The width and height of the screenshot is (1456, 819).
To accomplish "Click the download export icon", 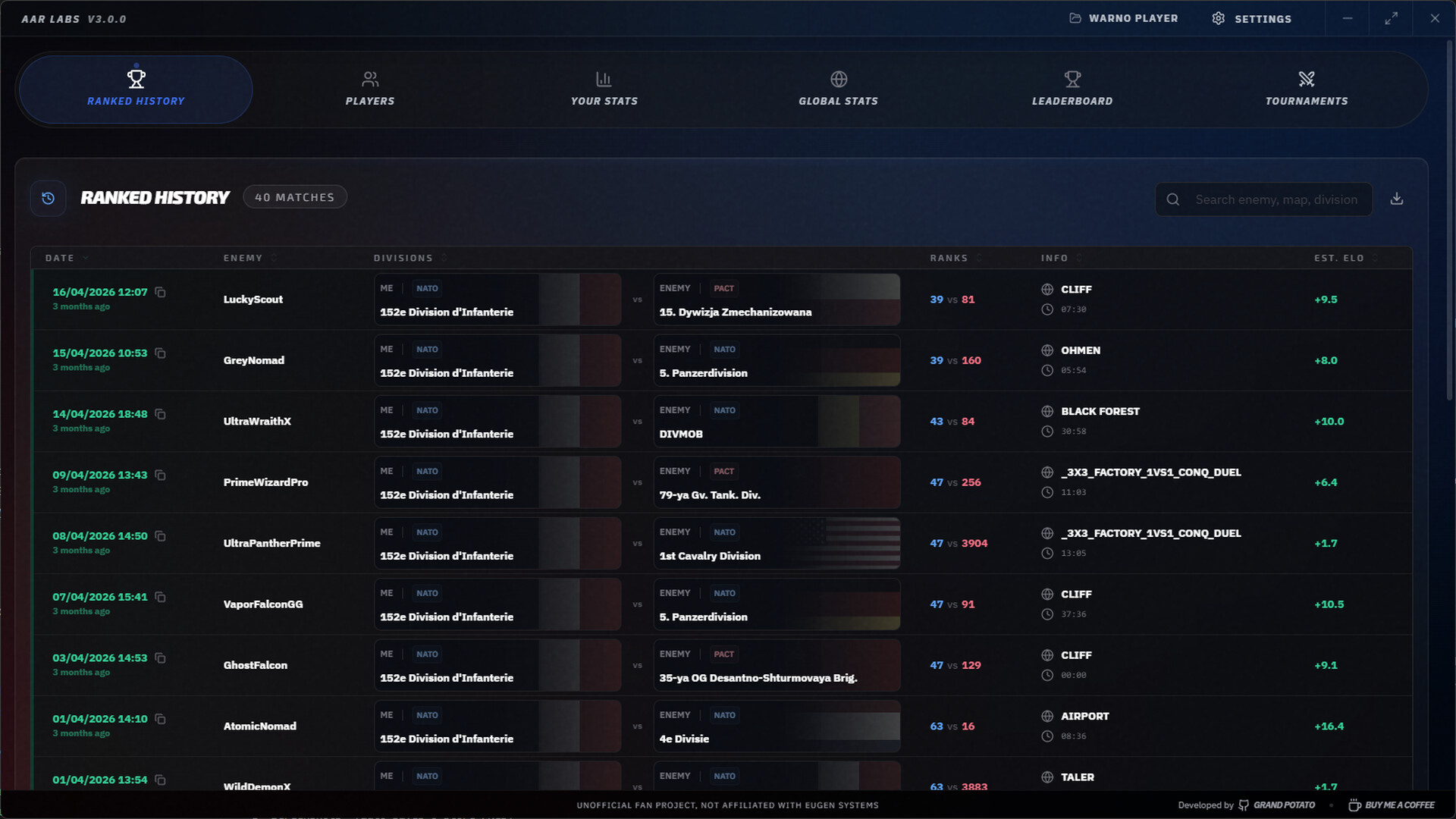I will point(1397,199).
